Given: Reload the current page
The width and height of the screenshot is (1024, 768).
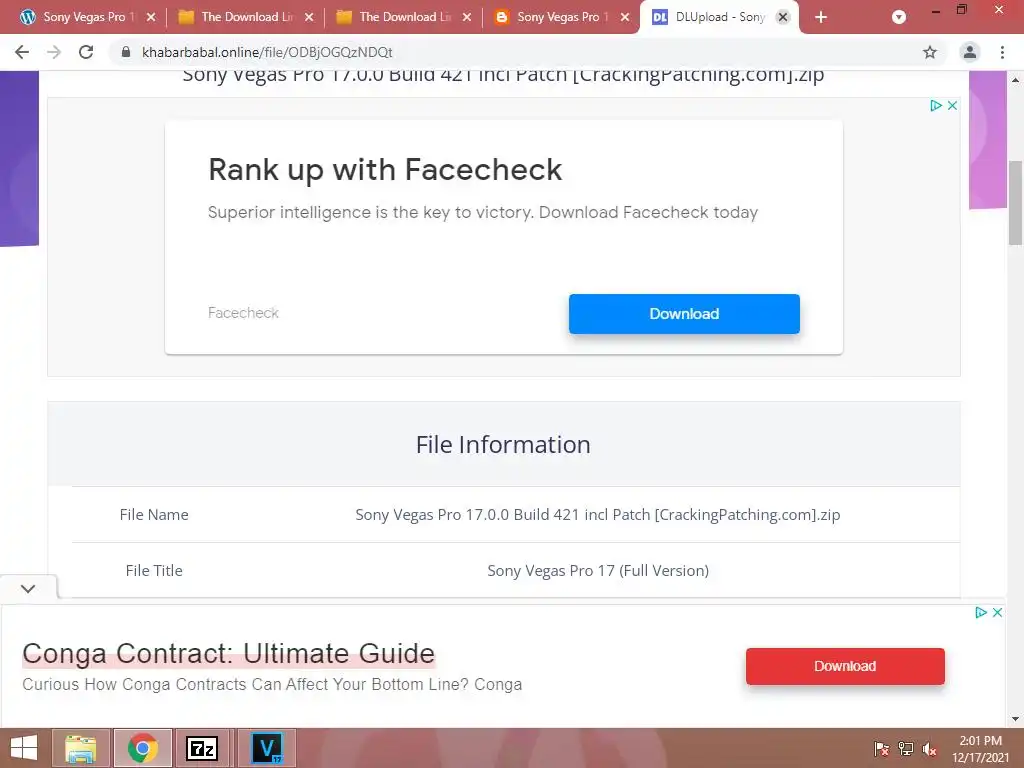Looking at the screenshot, I should coord(86,52).
